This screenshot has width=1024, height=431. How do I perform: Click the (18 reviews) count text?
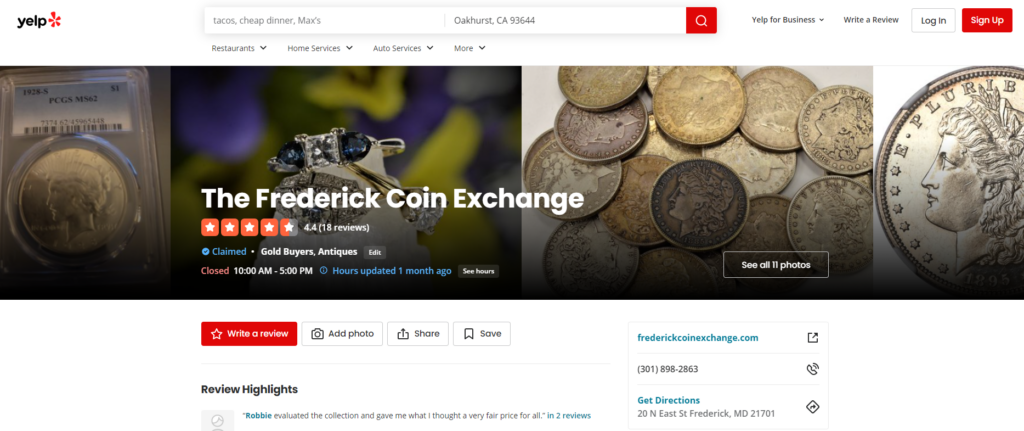344,227
